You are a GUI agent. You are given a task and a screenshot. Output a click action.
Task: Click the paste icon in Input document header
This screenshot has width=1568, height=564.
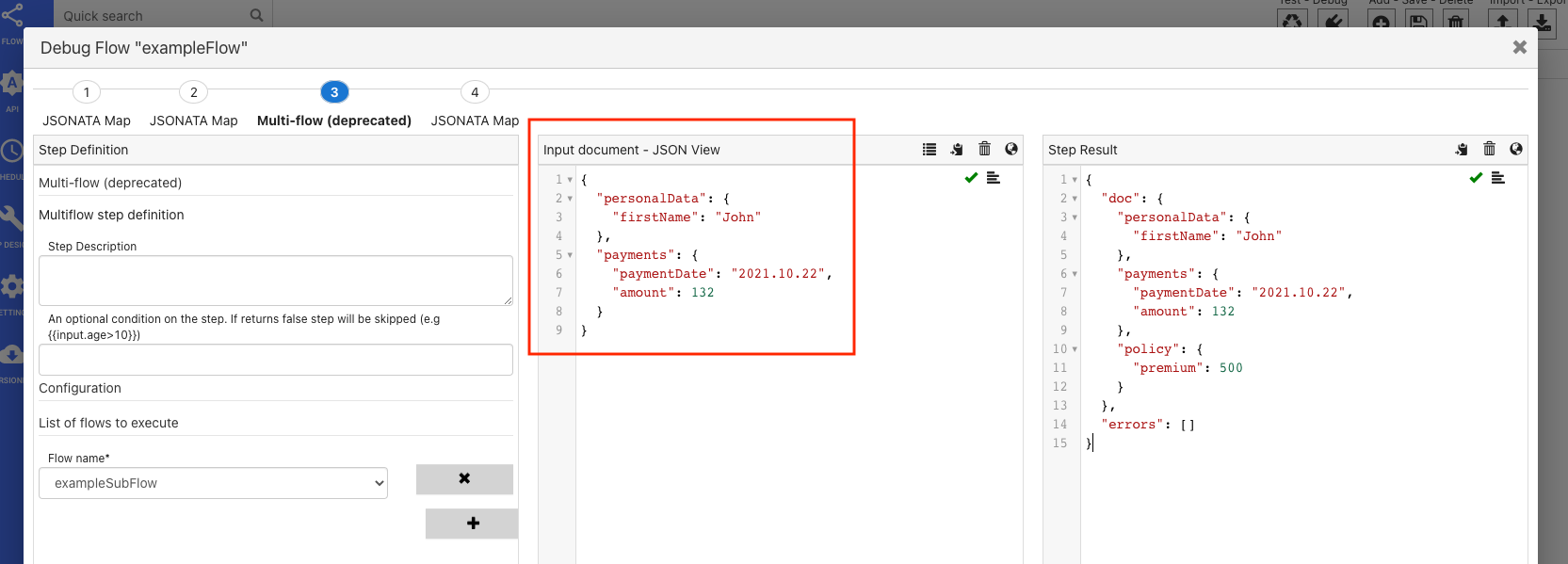pyautogui.click(x=957, y=149)
